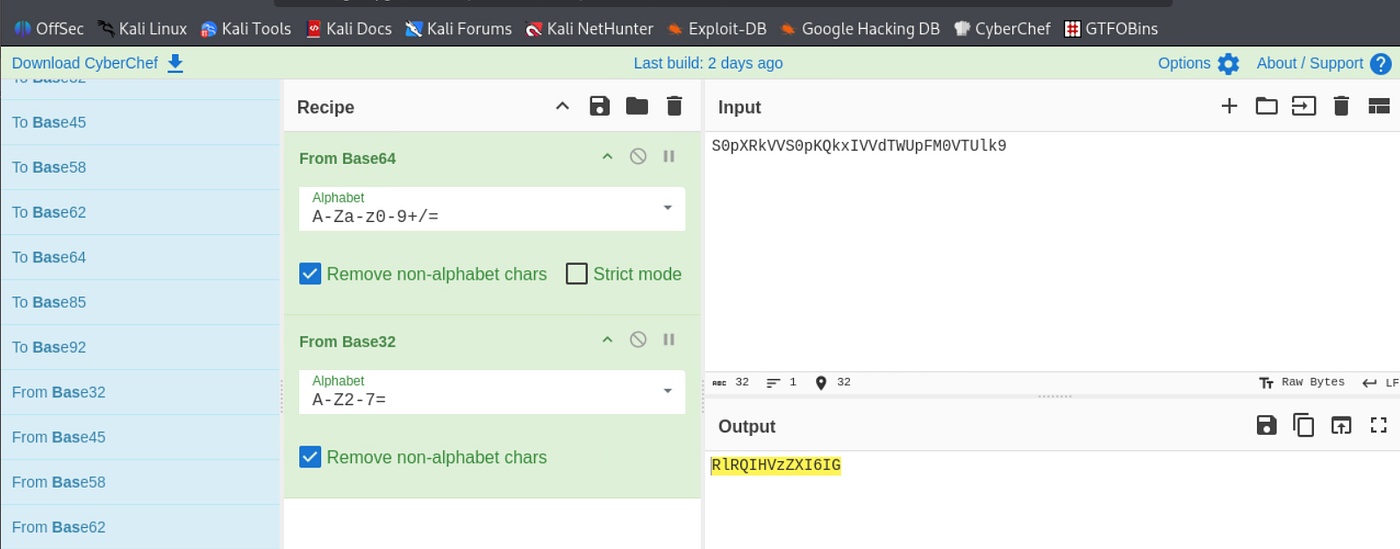Click the From Base64 operation title
This screenshot has width=1400, height=549.
[348, 158]
